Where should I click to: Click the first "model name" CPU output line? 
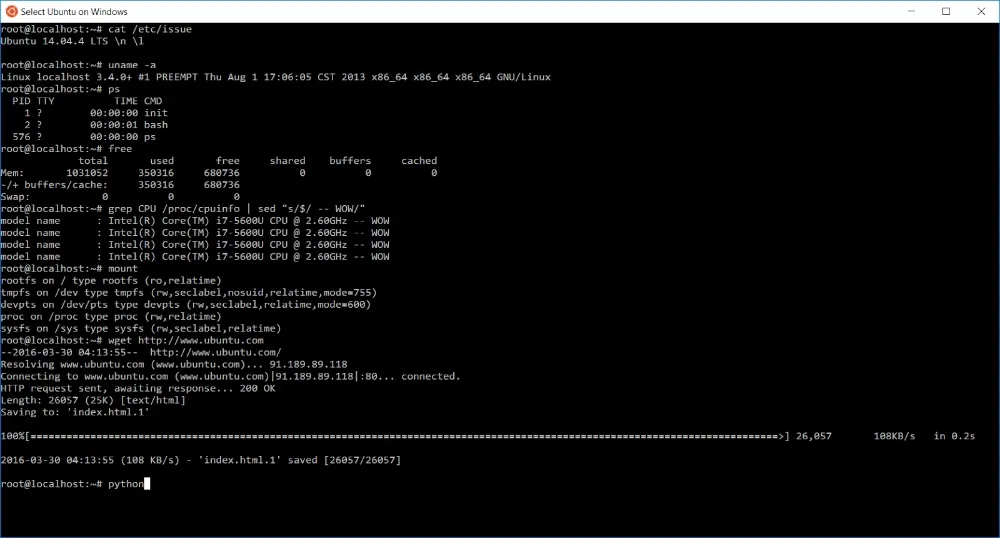(195, 221)
